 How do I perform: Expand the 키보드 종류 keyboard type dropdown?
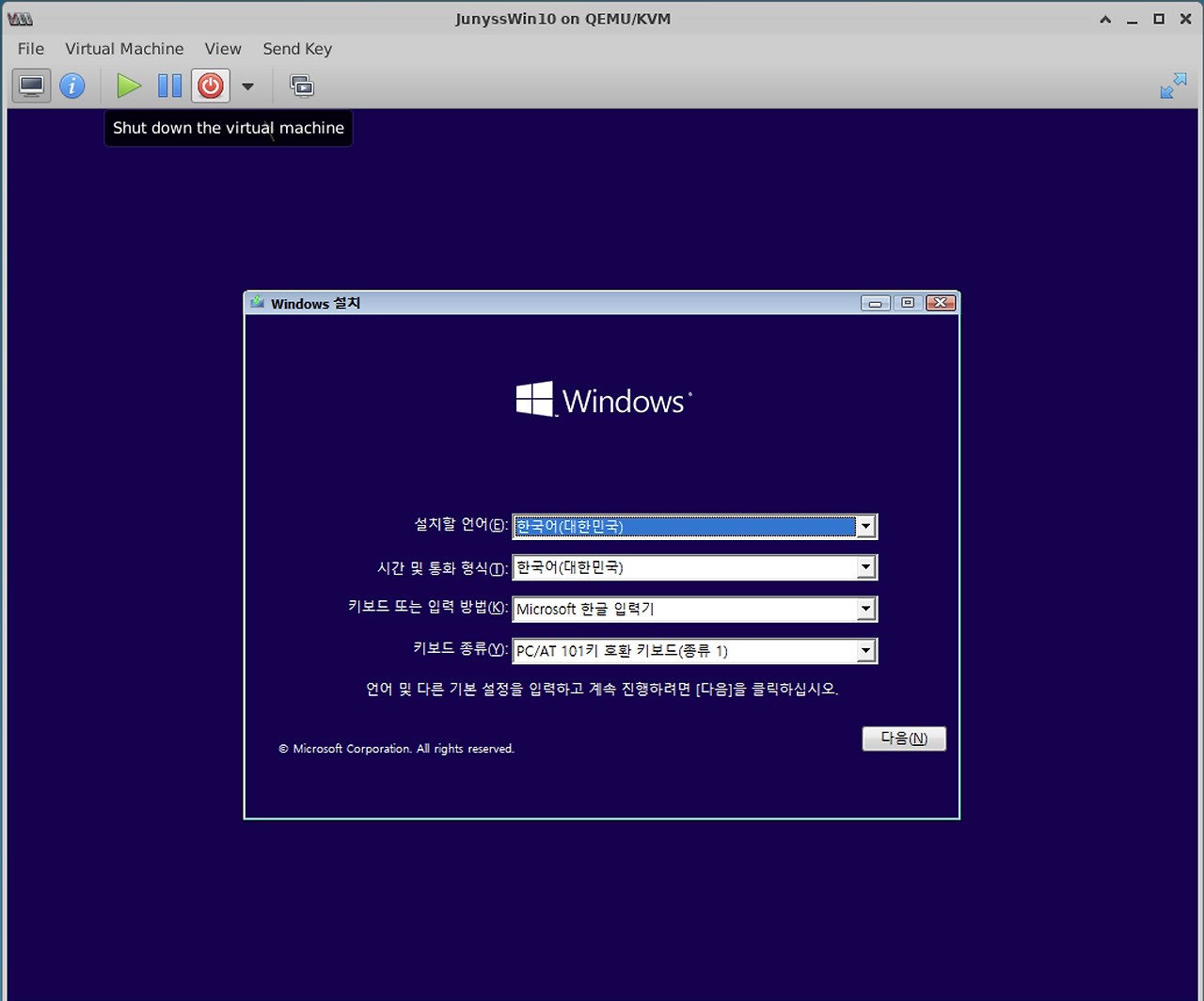pos(865,650)
